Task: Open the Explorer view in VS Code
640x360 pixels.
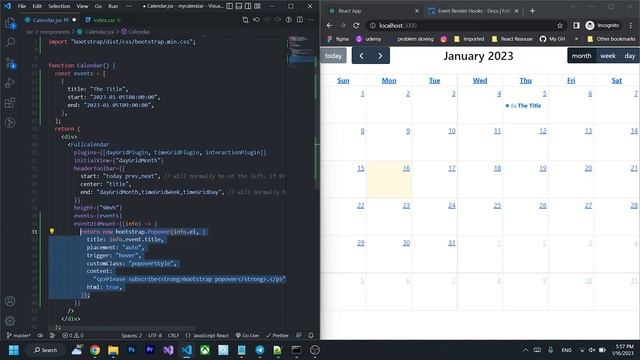Action: click(10, 23)
